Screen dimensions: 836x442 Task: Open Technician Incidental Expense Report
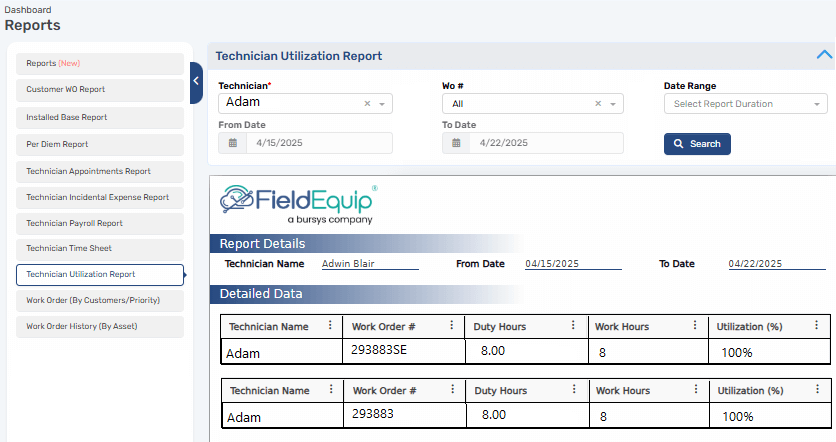(100, 198)
